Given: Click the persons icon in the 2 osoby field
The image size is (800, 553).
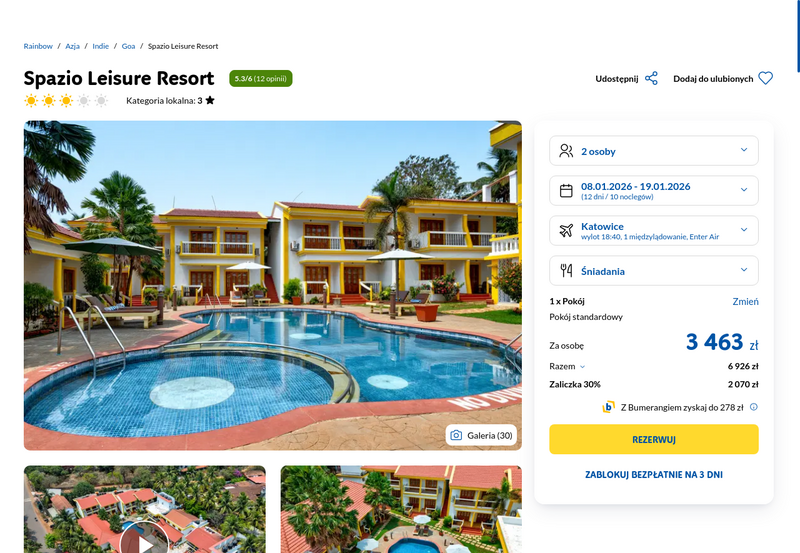Looking at the screenshot, I should pyautogui.click(x=566, y=151).
